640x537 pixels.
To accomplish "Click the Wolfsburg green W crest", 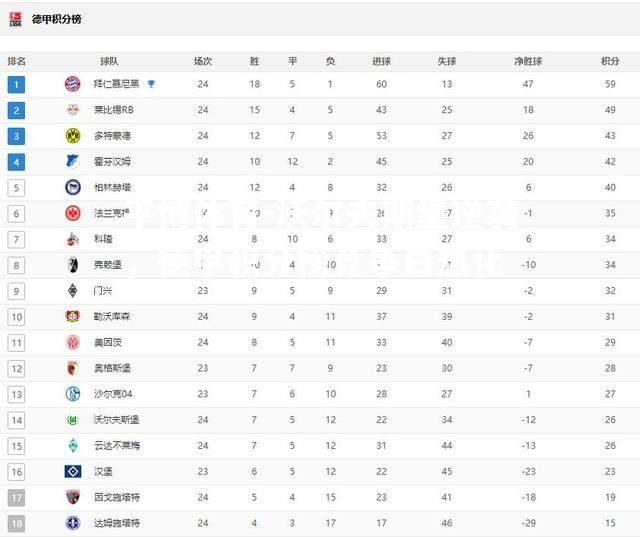I will pos(73,419).
